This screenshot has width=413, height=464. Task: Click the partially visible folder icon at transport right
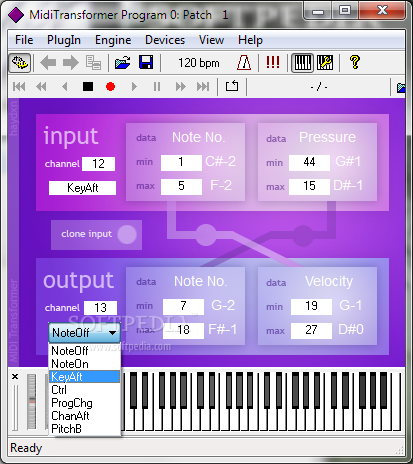(x=401, y=87)
